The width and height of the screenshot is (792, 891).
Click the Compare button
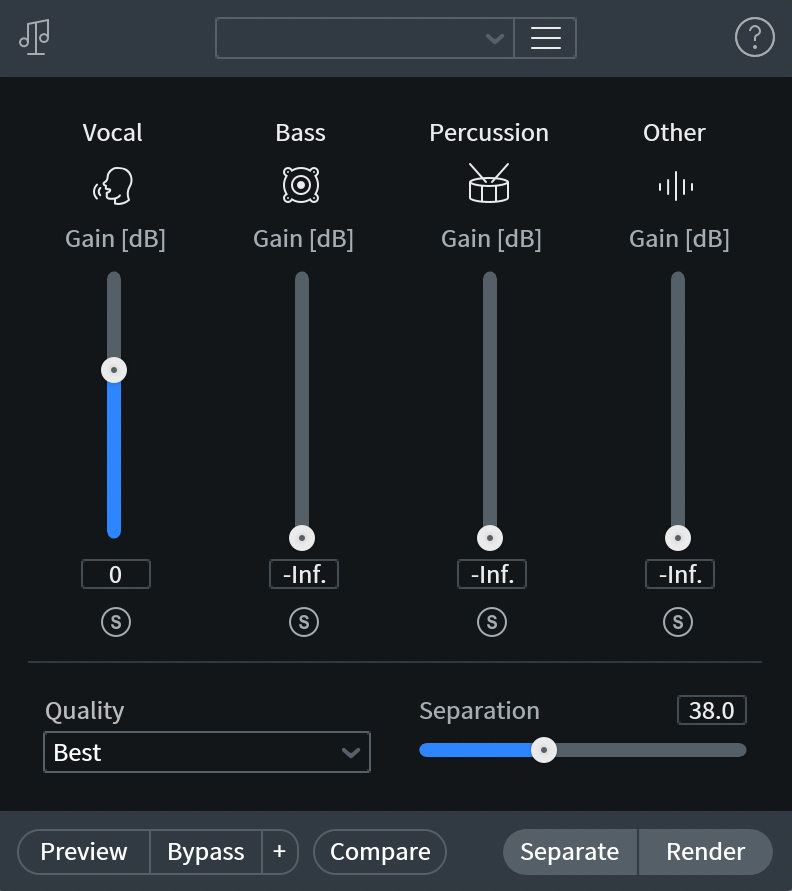[380, 851]
